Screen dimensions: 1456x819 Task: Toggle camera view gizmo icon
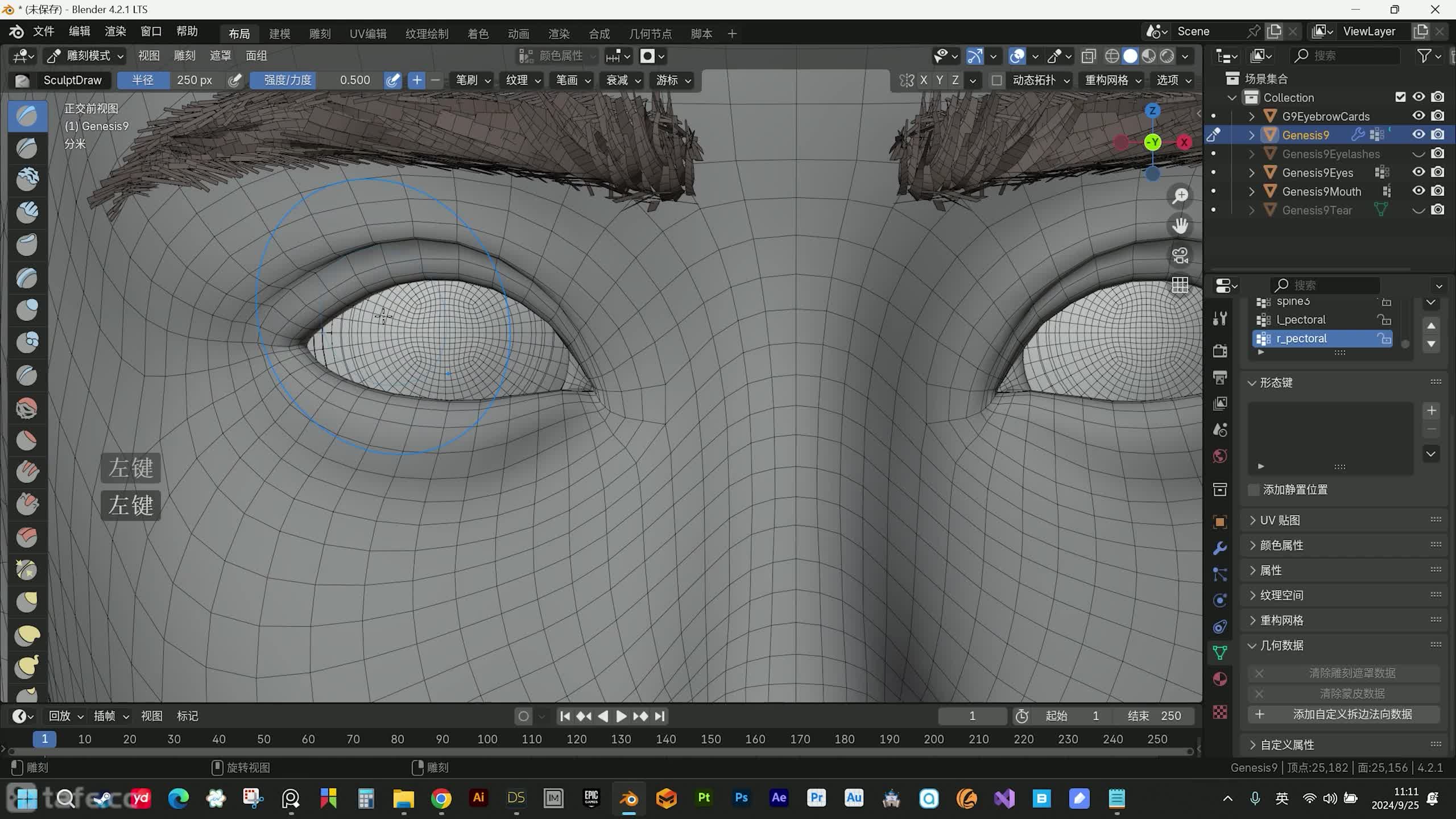(x=1180, y=255)
